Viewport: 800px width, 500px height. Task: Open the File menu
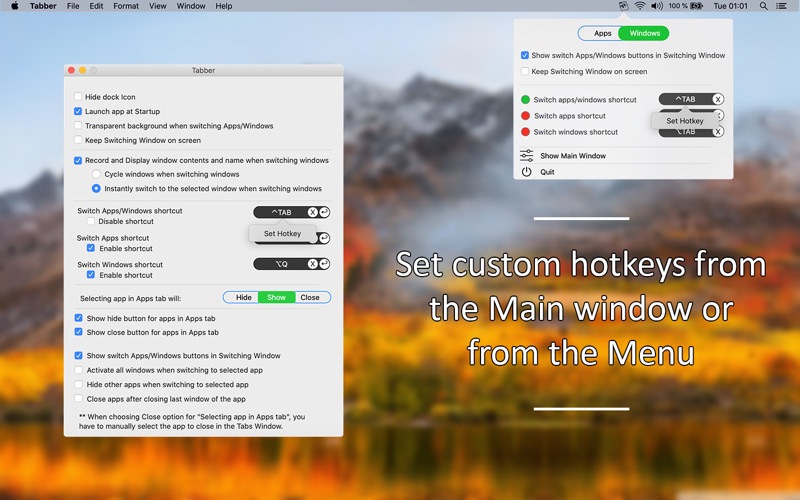click(x=73, y=6)
